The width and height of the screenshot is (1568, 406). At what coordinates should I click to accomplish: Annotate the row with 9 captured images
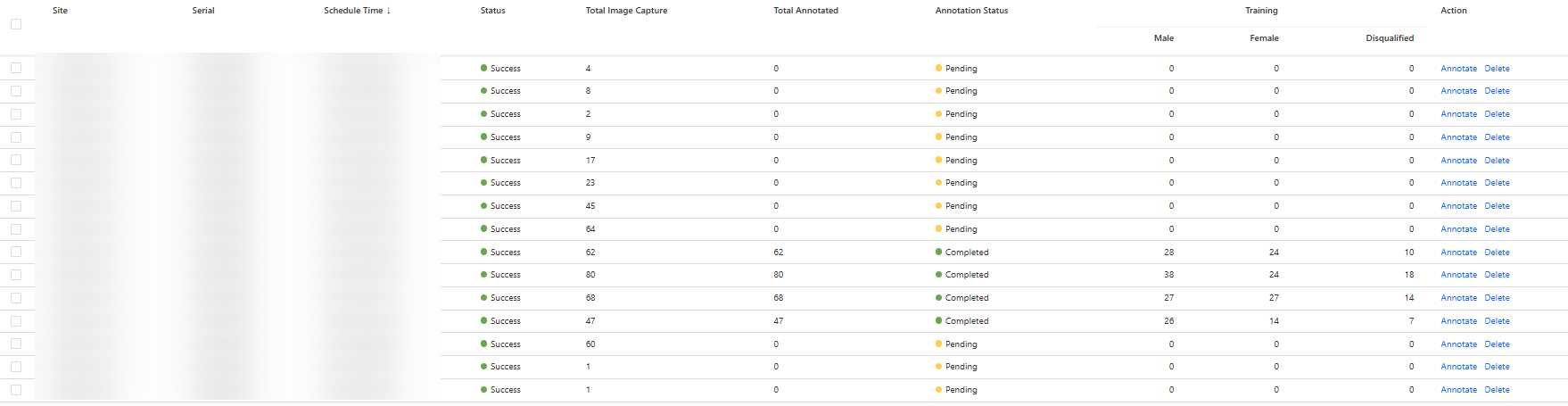1458,137
